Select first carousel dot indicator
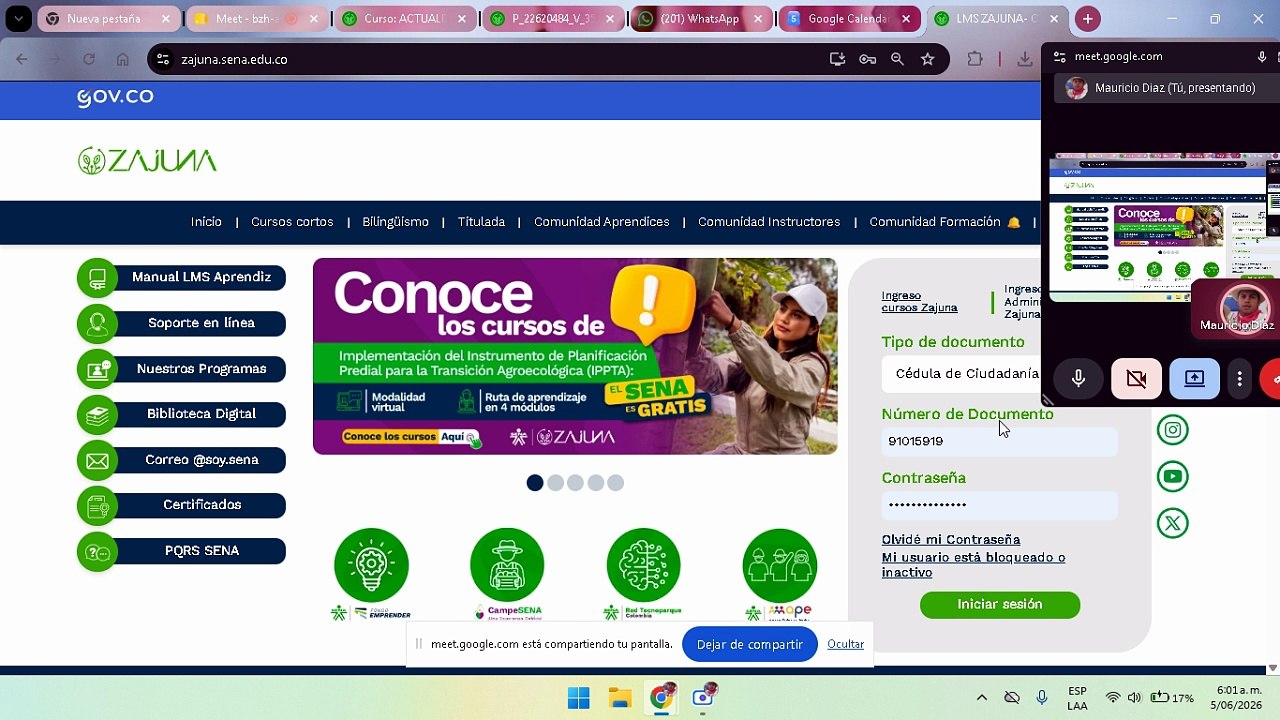This screenshot has height=720, width=1280. pyautogui.click(x=535, y=483)
